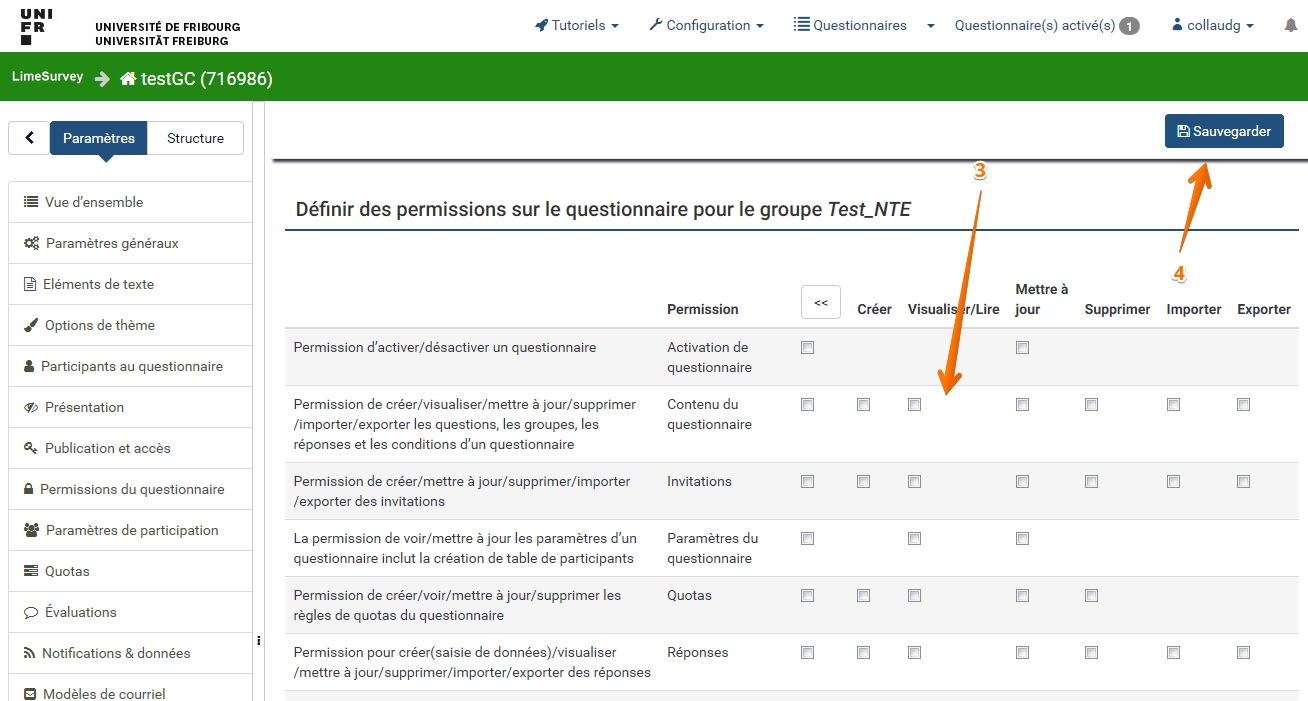Open the collaudg user dropdown
Screen dimensions: 1308x701
1212,26
